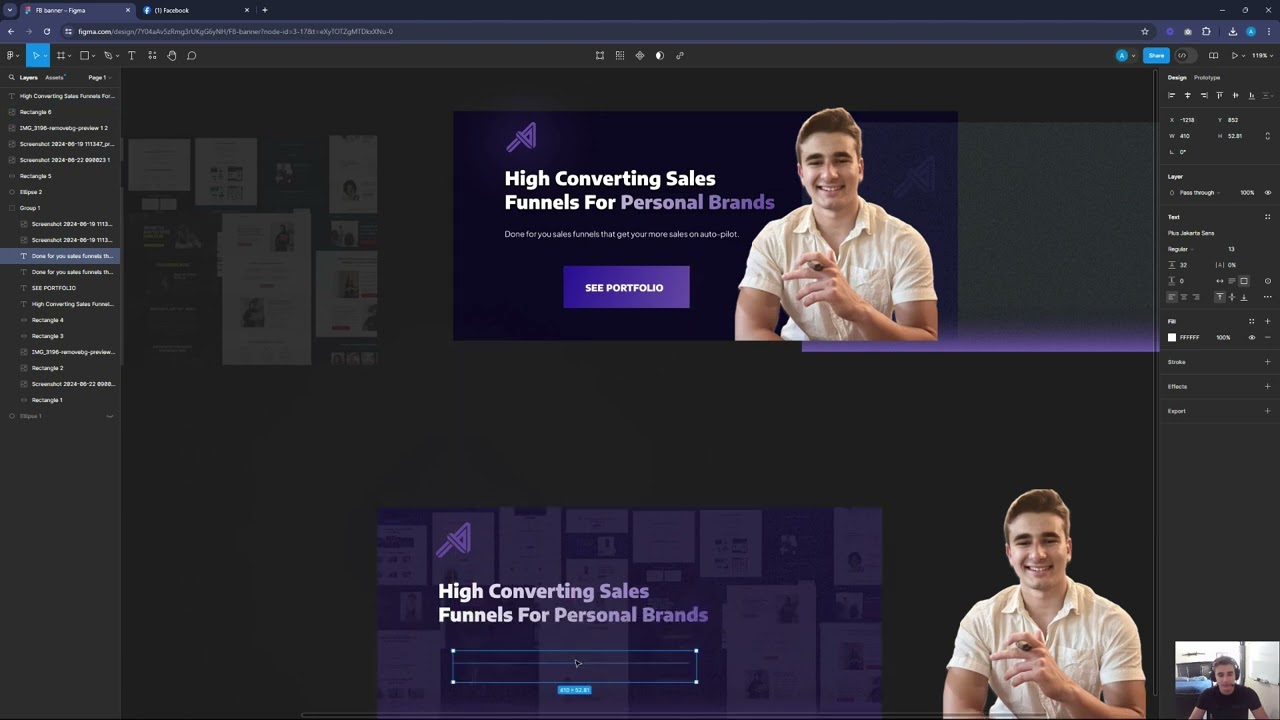Open the Page 1 dropdown
1280x720 pixels.
click(99, 77)
